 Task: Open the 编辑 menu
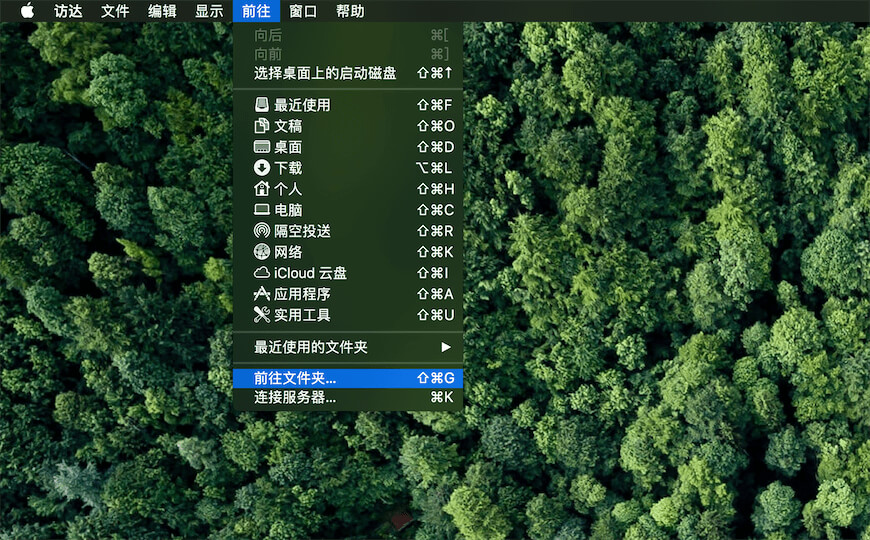click(162, 11)
